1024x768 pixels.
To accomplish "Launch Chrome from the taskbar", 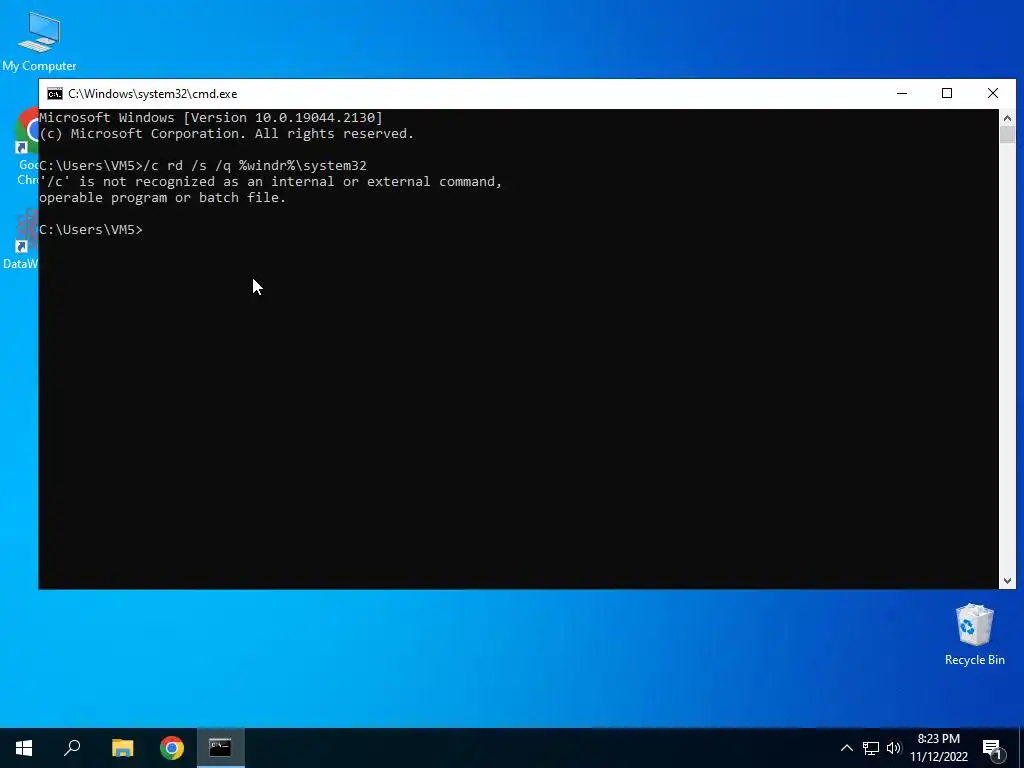I will click(x=172, y=748).
